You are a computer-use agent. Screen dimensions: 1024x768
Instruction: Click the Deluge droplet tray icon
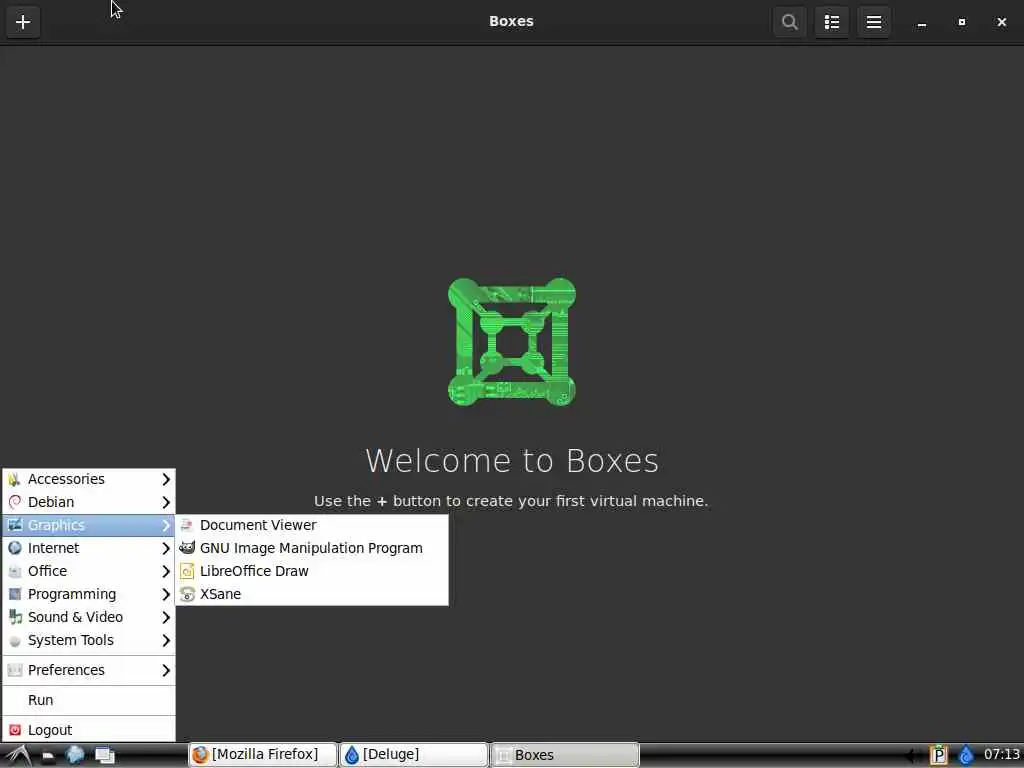(966, 755)
